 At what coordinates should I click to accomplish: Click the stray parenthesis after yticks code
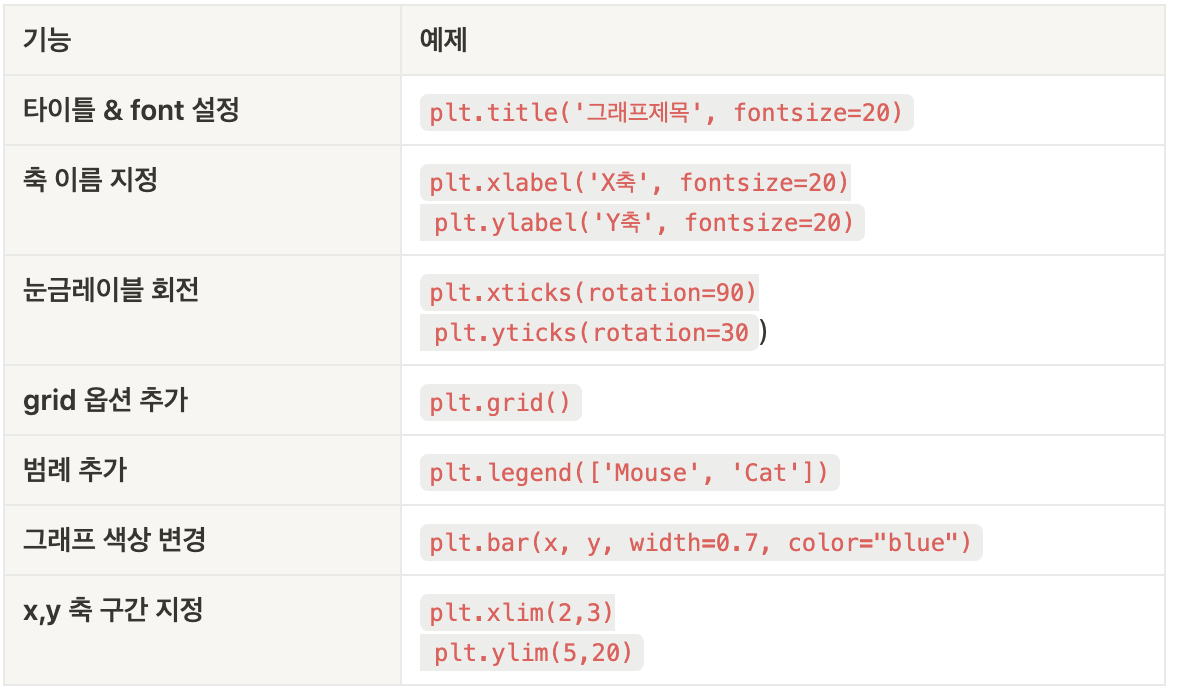pyautogui.click(x=763, y=331)
